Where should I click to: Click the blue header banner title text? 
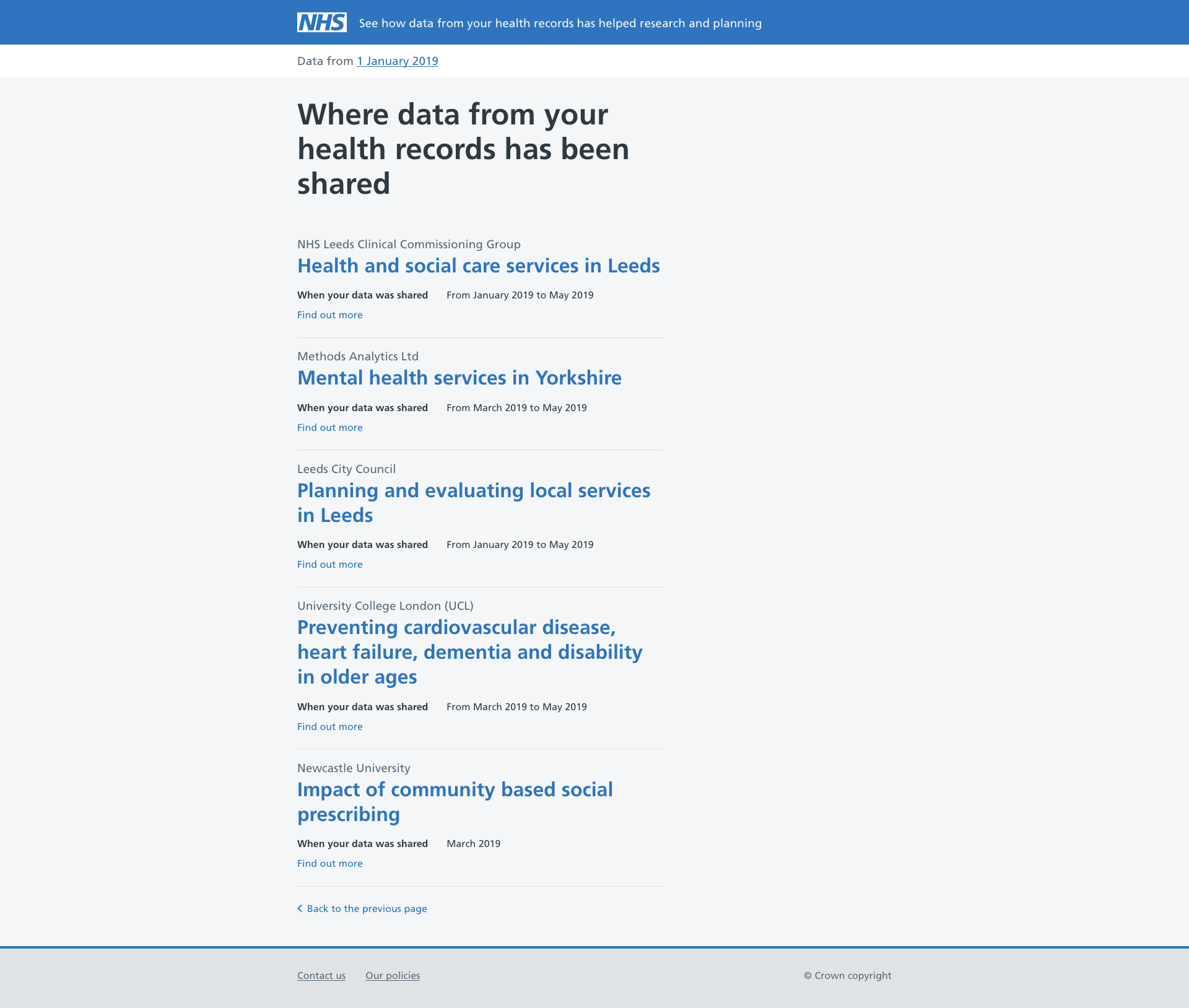(560, 24)
